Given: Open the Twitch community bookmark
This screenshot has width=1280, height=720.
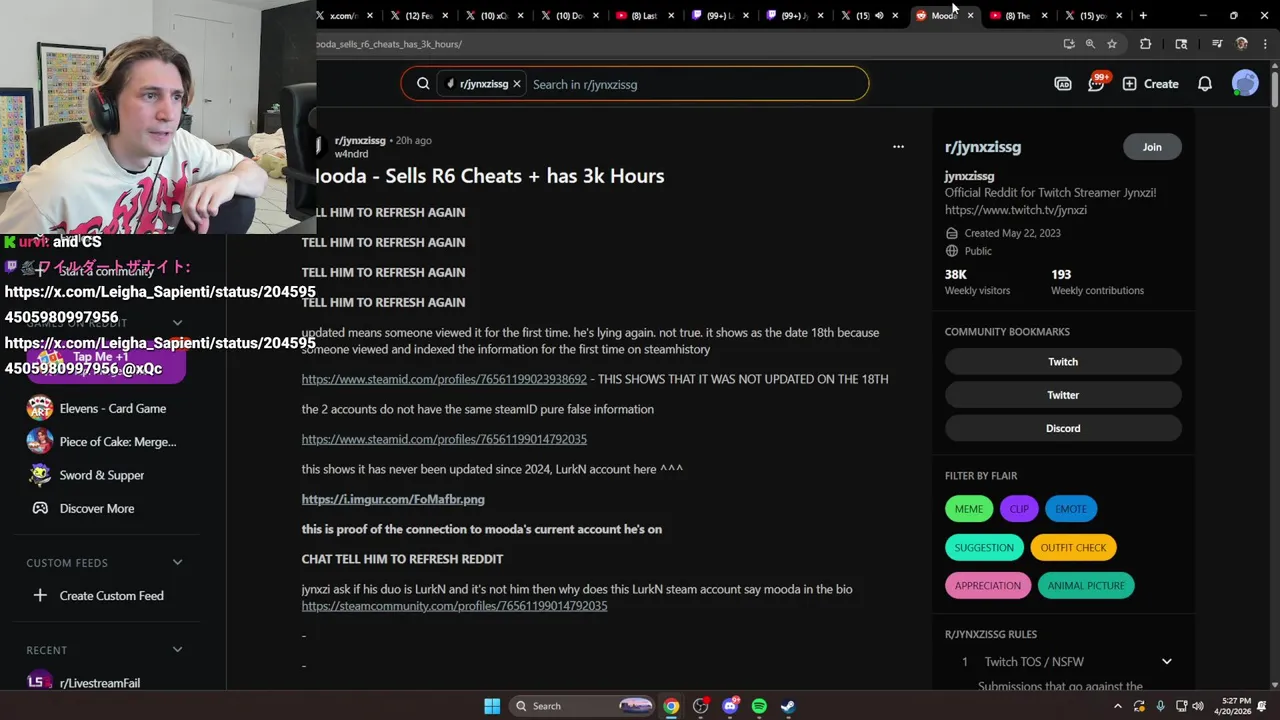Looking at the screenshot, I should click(1063, 362).
